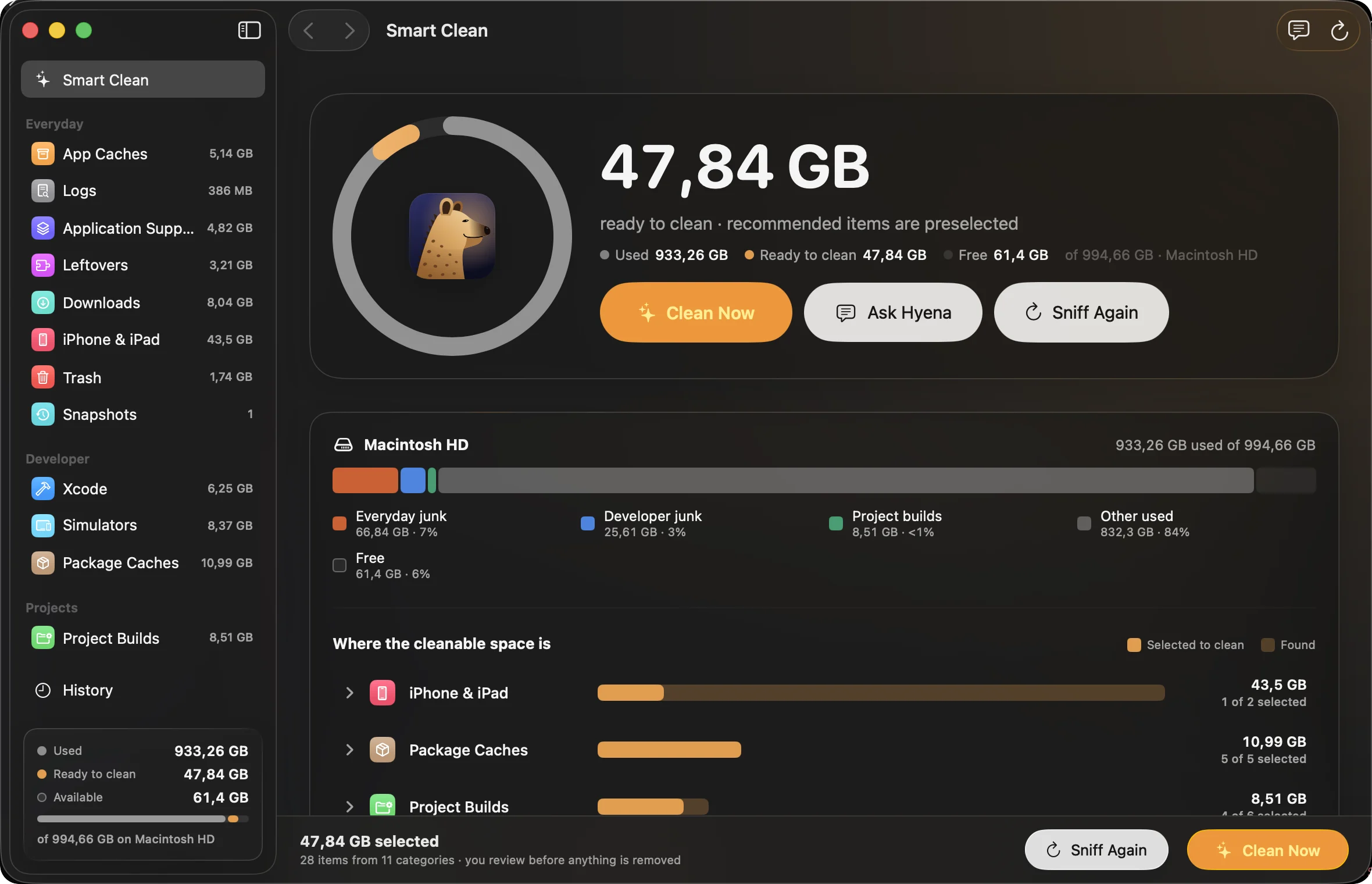1372x884 pixels.
Task: Expand the iPhone & iPad cleanable row
Action: [x=349, y=693]
